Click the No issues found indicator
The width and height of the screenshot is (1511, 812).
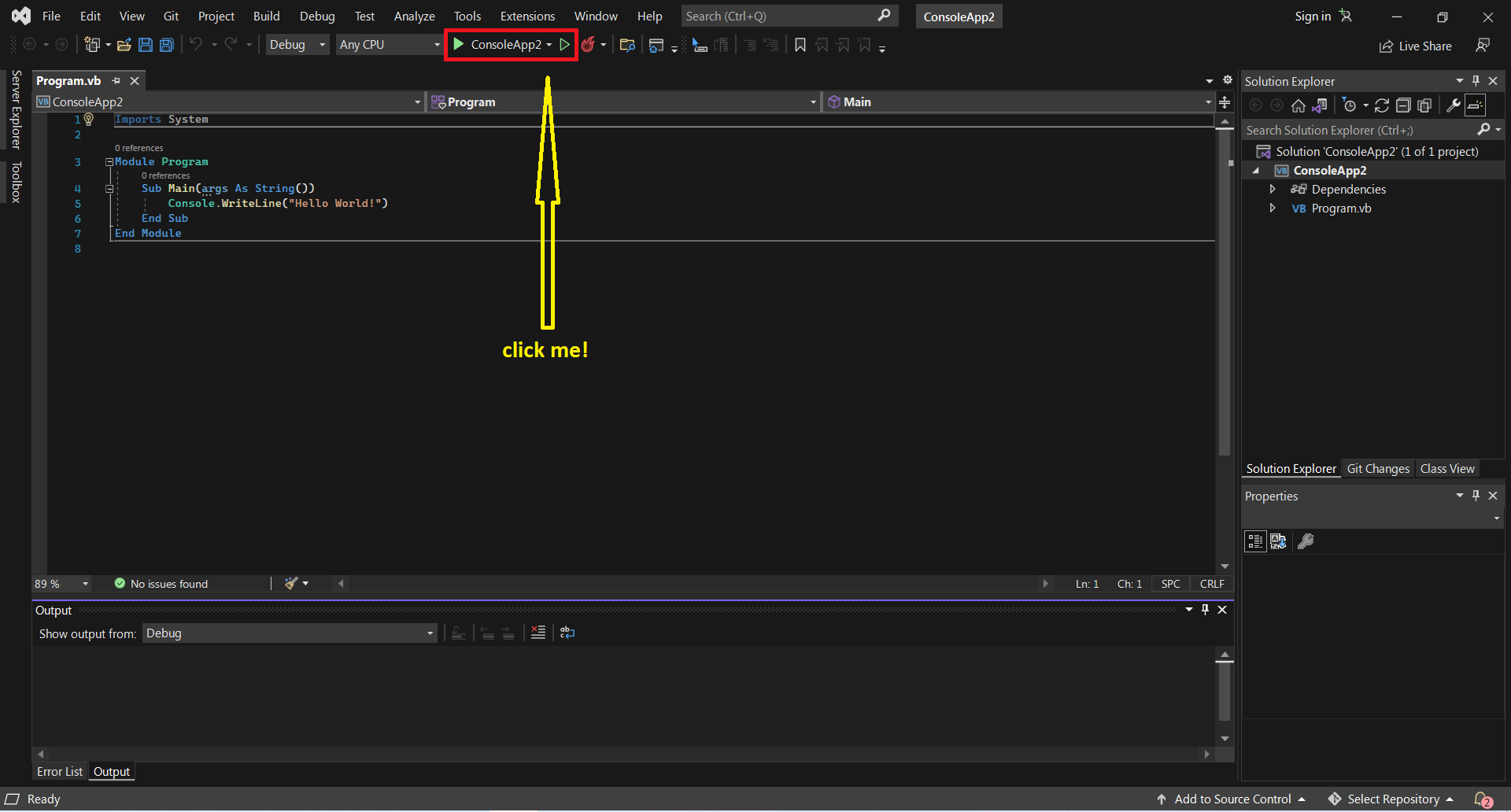pos(161,584)
